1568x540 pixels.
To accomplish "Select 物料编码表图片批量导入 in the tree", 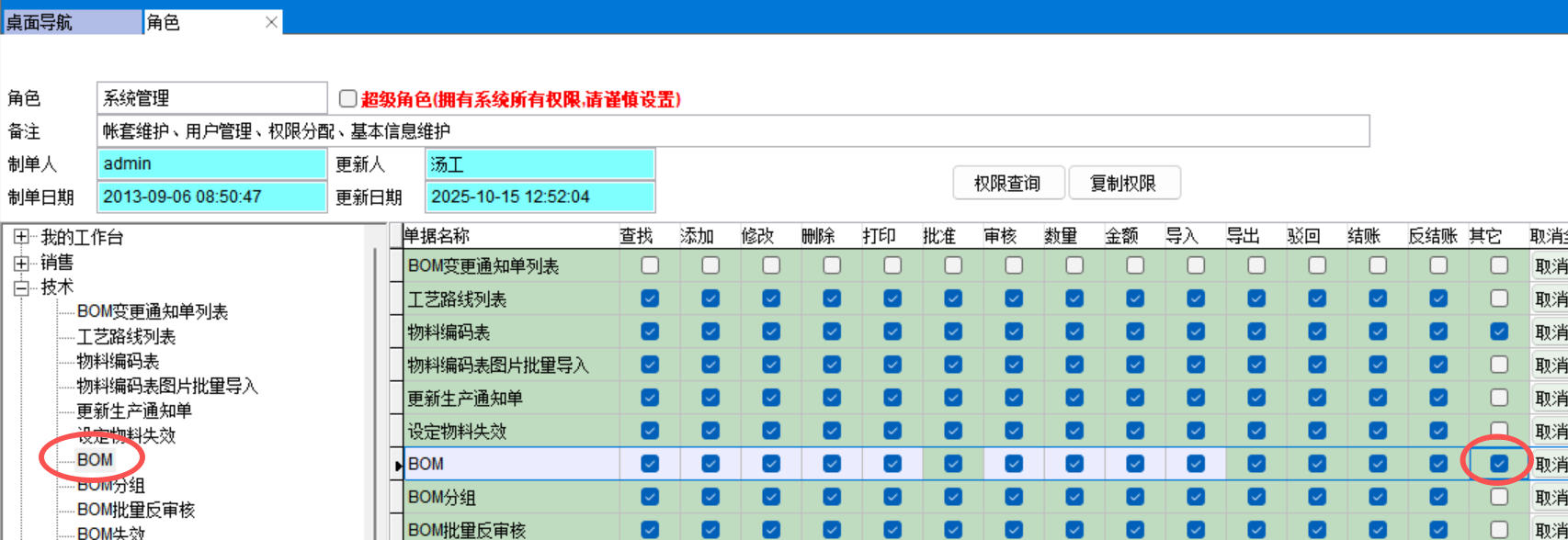I will [x=167, y=387].
